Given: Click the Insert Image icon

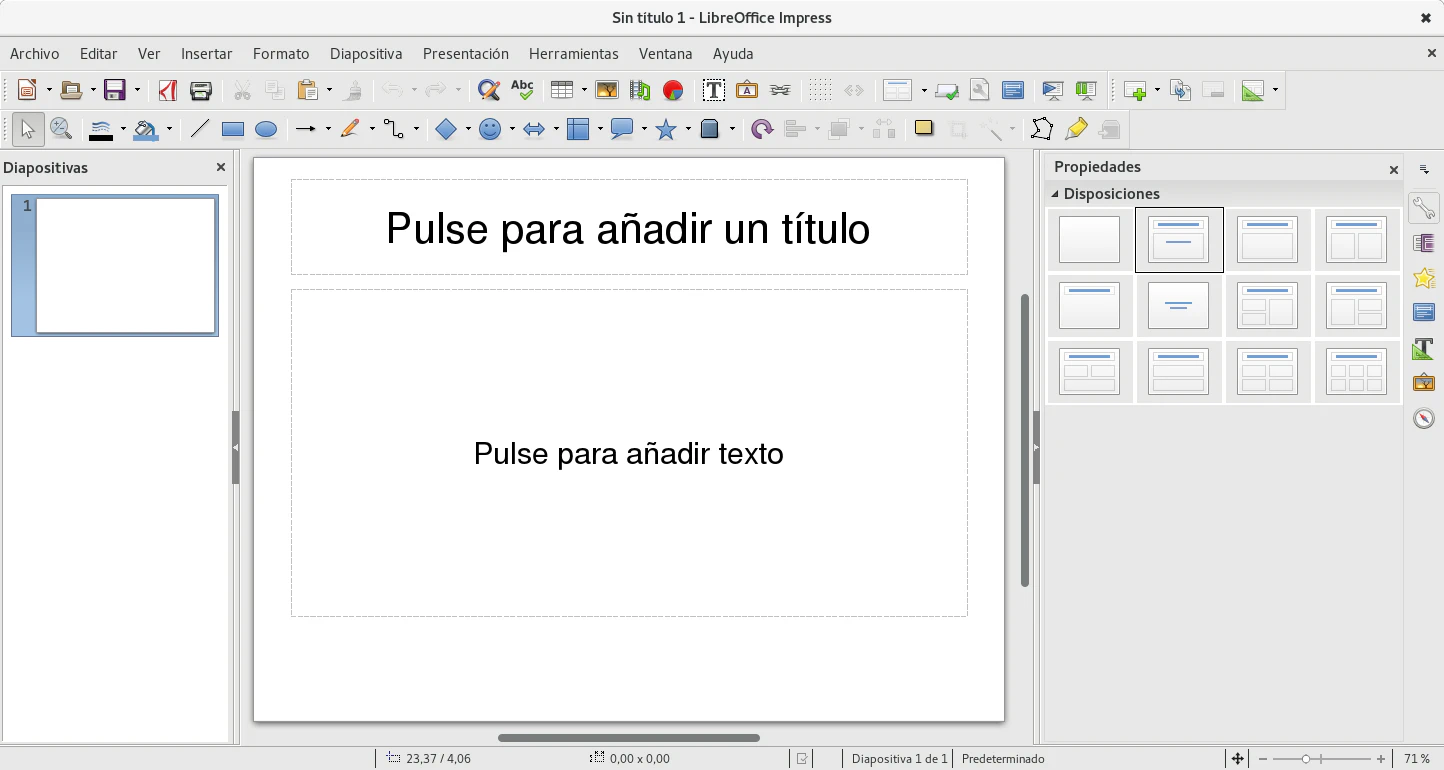Looking at the screenshot, I should pos(606,91).
